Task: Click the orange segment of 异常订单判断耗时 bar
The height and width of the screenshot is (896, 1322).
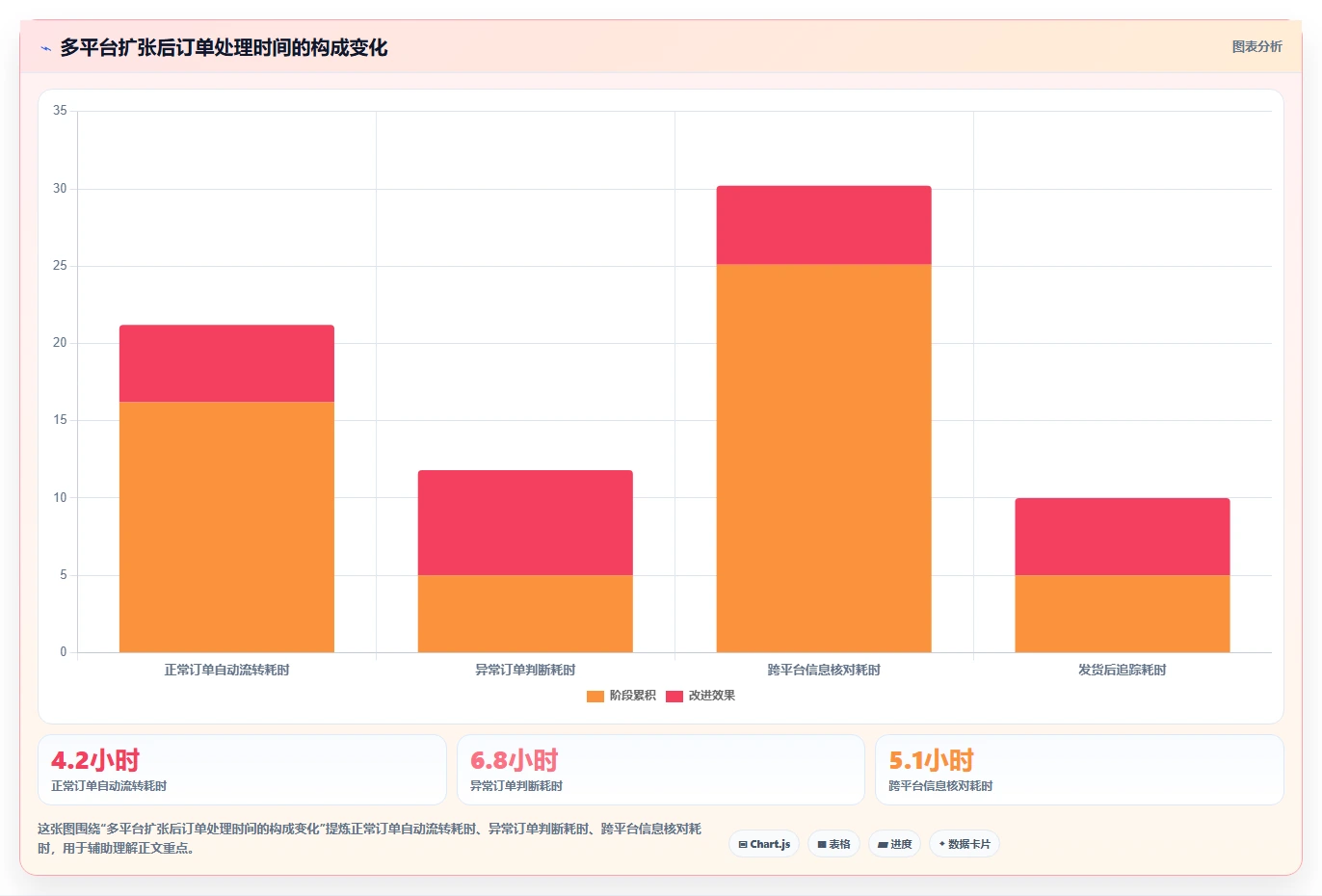Action: pyautogui.click(x=525, y=614)
